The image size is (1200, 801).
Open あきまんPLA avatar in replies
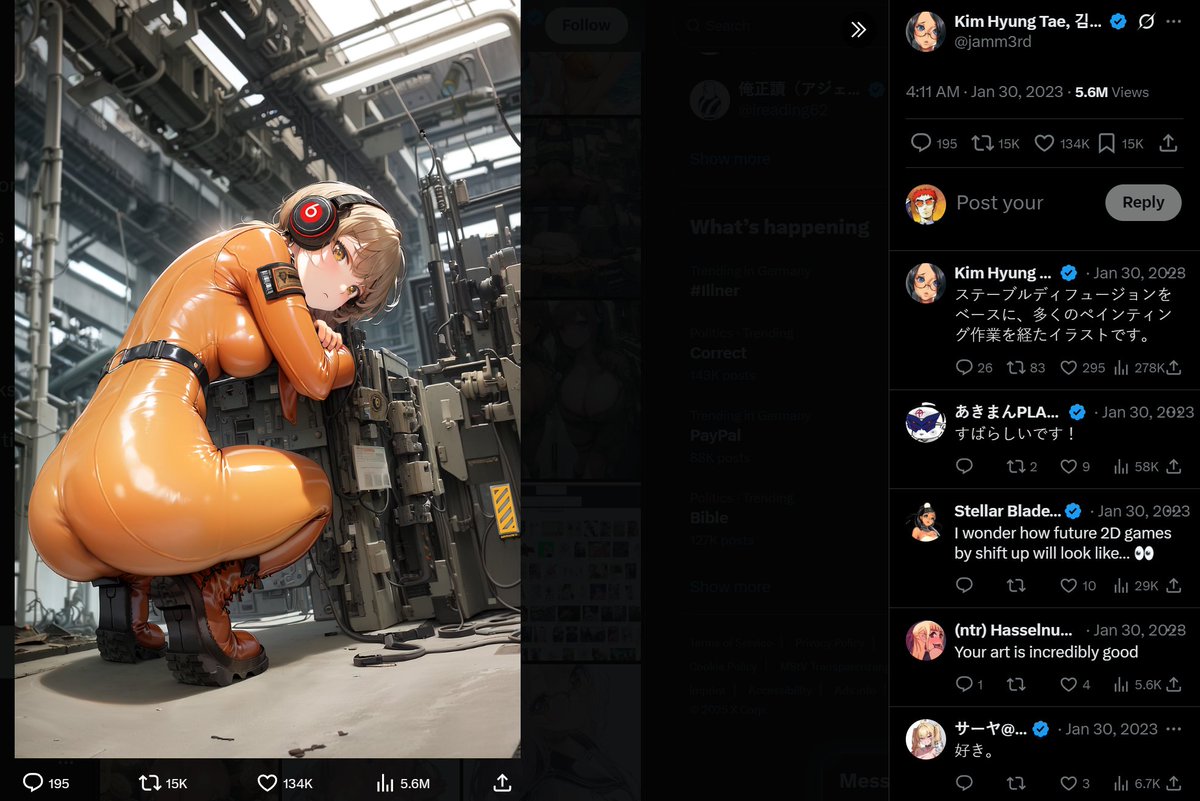[925, 422]
